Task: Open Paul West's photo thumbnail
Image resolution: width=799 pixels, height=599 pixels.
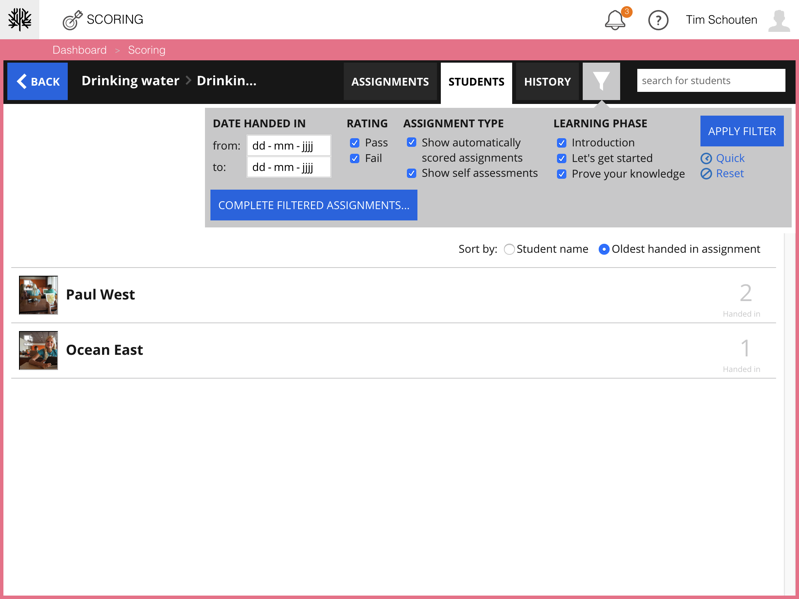Action: (x=38, y=295)
